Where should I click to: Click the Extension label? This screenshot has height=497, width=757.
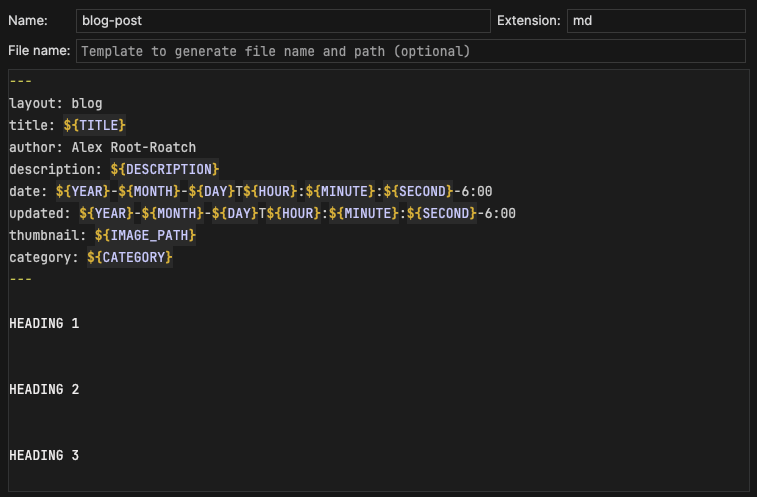tap(527, 21)
